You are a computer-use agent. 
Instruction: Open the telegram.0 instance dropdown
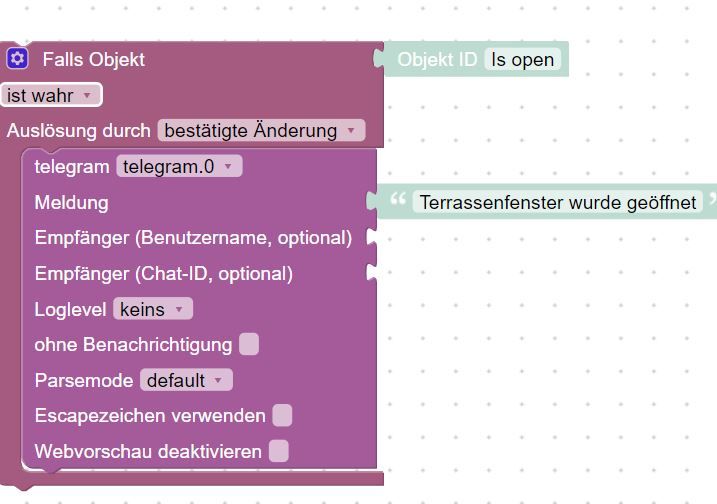click(x=179, y=166)
